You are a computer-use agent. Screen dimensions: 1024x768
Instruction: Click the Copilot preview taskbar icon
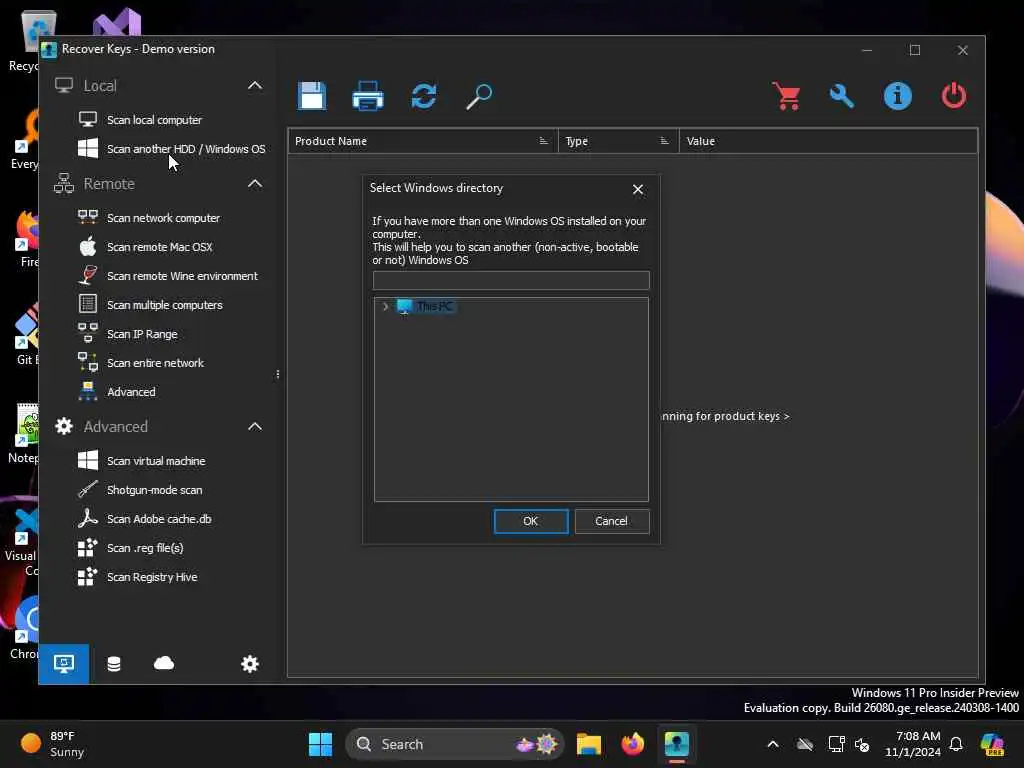992,744
